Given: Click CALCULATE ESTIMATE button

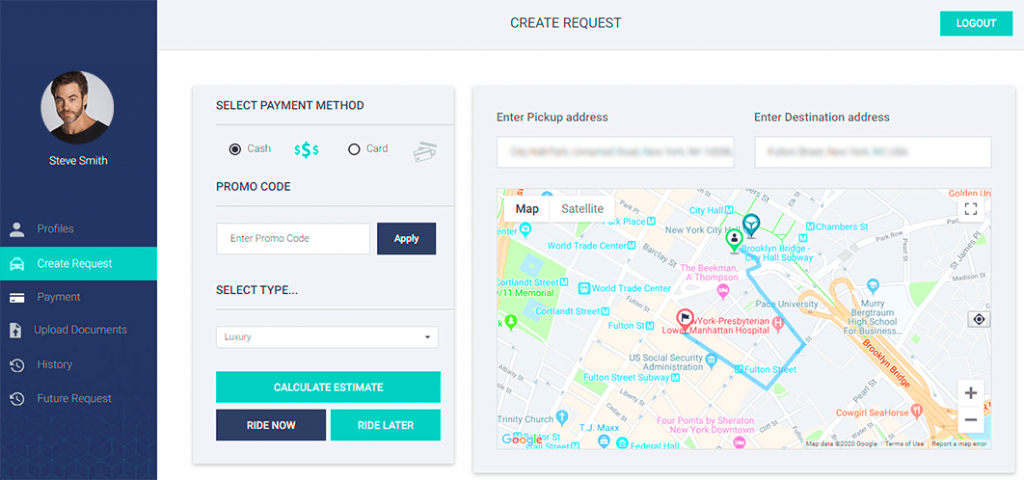Looking at the screenshot, I should (328, 387).
